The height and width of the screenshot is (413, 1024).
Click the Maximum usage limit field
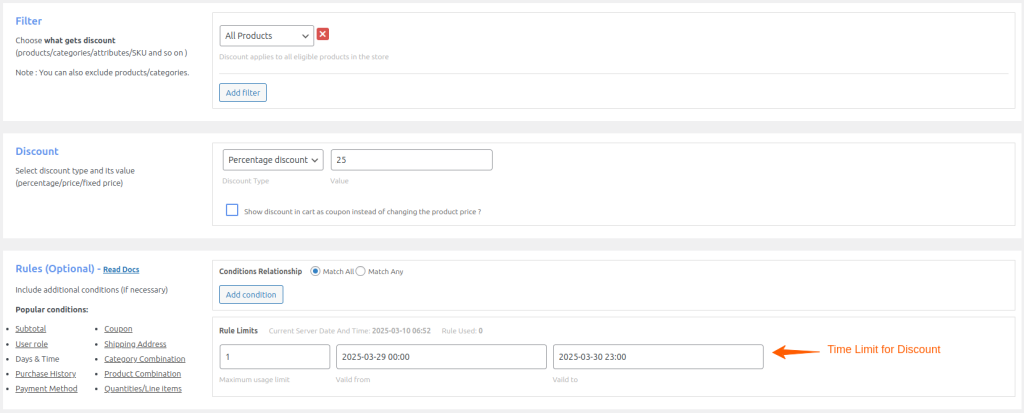(275, 357)
